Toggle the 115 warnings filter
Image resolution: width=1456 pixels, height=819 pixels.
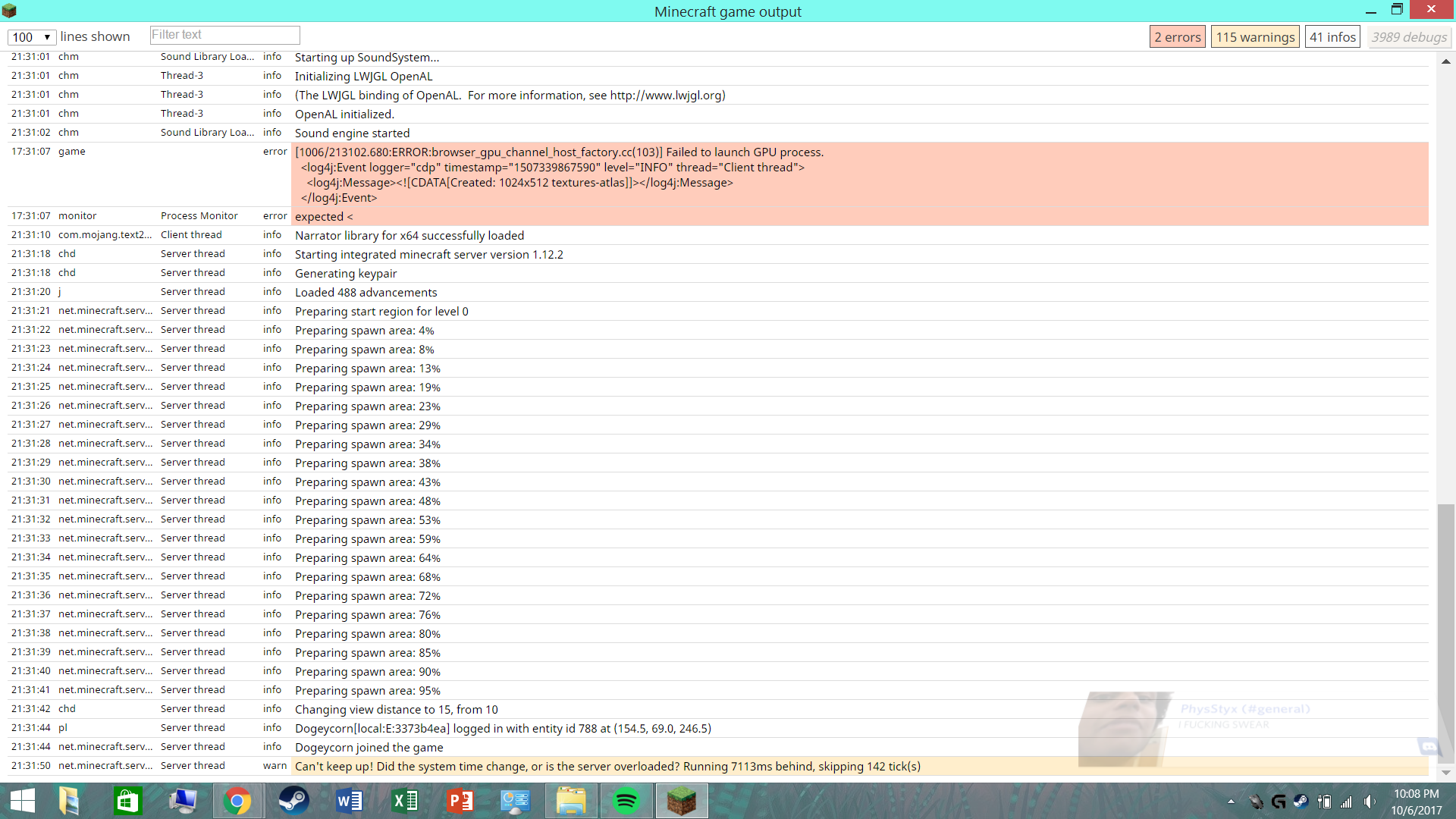coord(1255,36)
